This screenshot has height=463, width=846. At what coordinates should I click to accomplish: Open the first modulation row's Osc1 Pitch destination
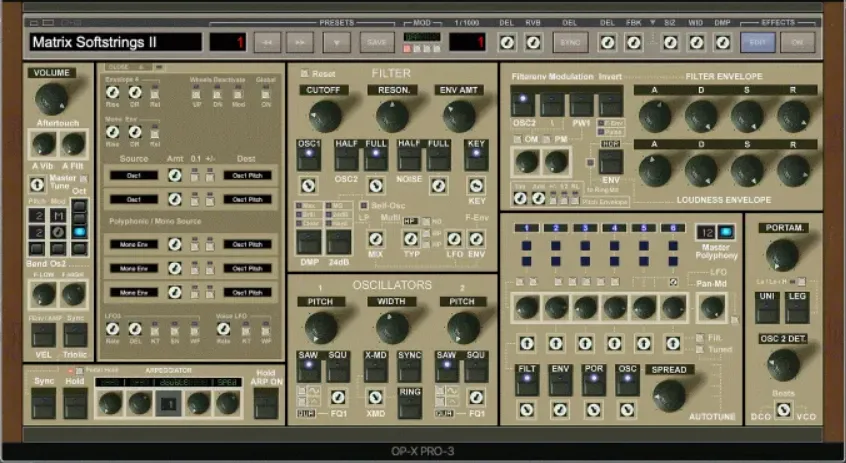247,175
